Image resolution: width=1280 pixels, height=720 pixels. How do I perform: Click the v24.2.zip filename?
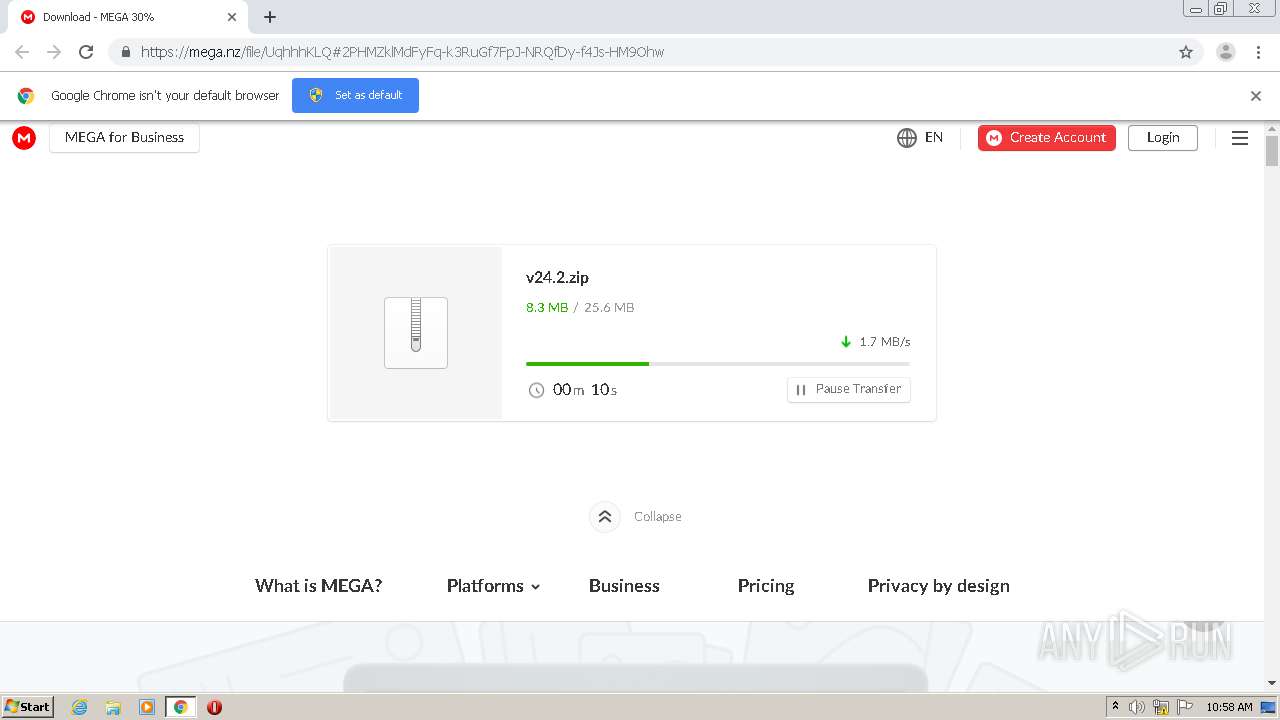pyautogui.click(x=557, y=278)
